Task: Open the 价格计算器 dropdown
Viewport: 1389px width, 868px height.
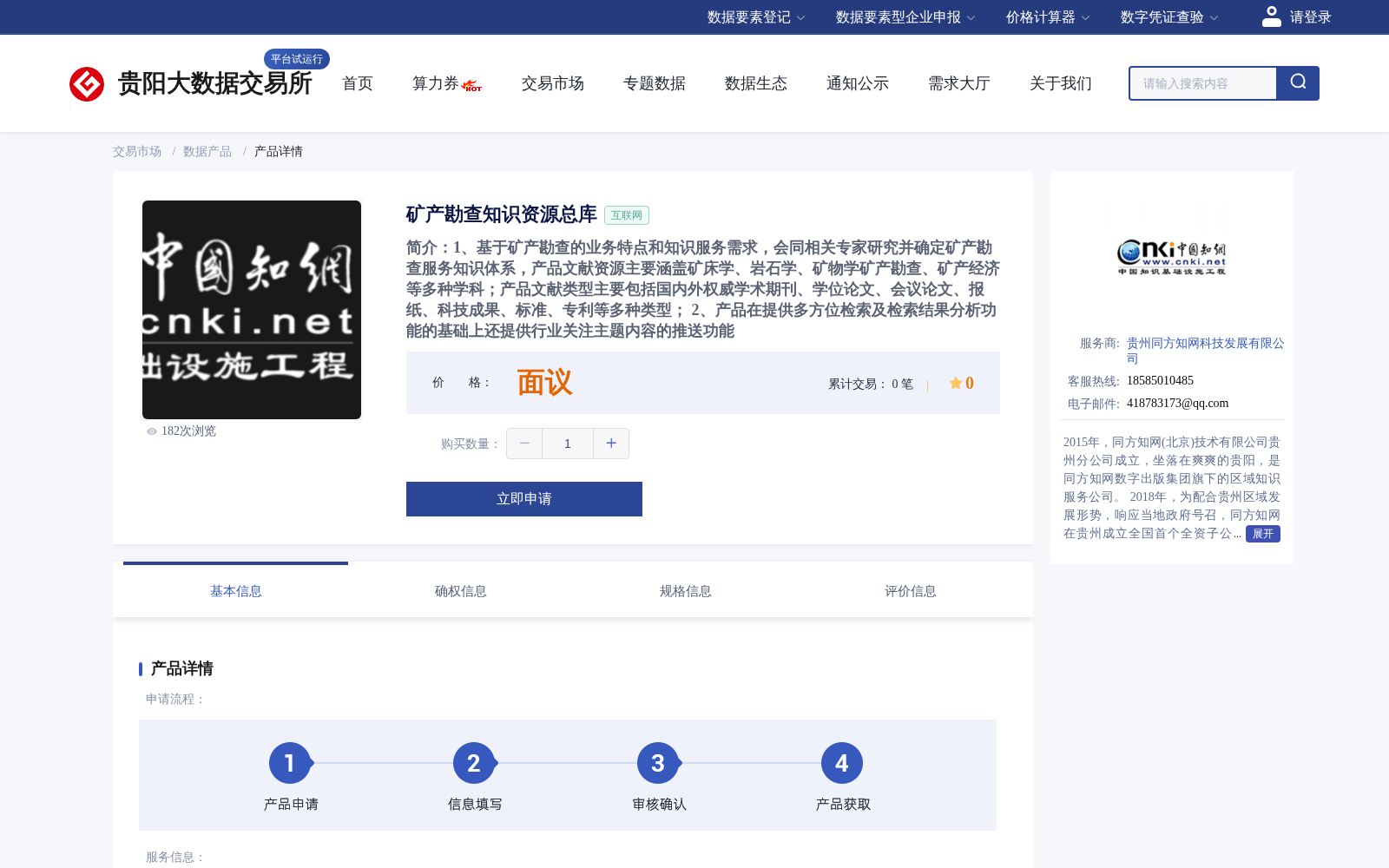Action: (x=1048, y=17)
